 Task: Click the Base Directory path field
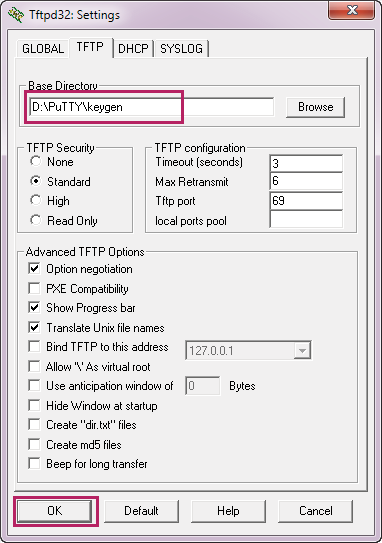151,107
